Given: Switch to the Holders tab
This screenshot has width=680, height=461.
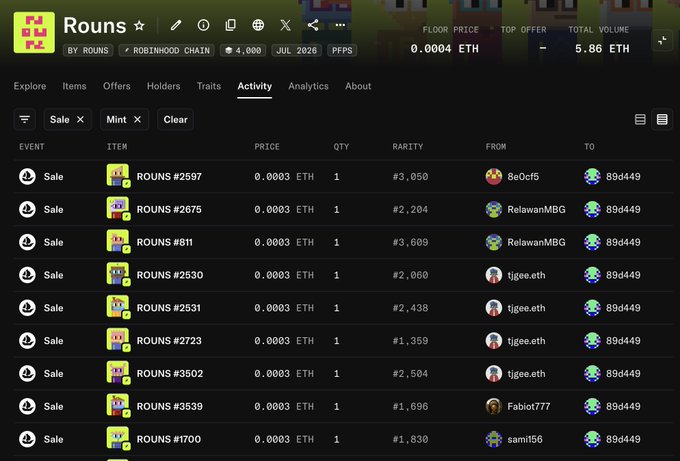Looking at the screenshot, I should point(163,86).
